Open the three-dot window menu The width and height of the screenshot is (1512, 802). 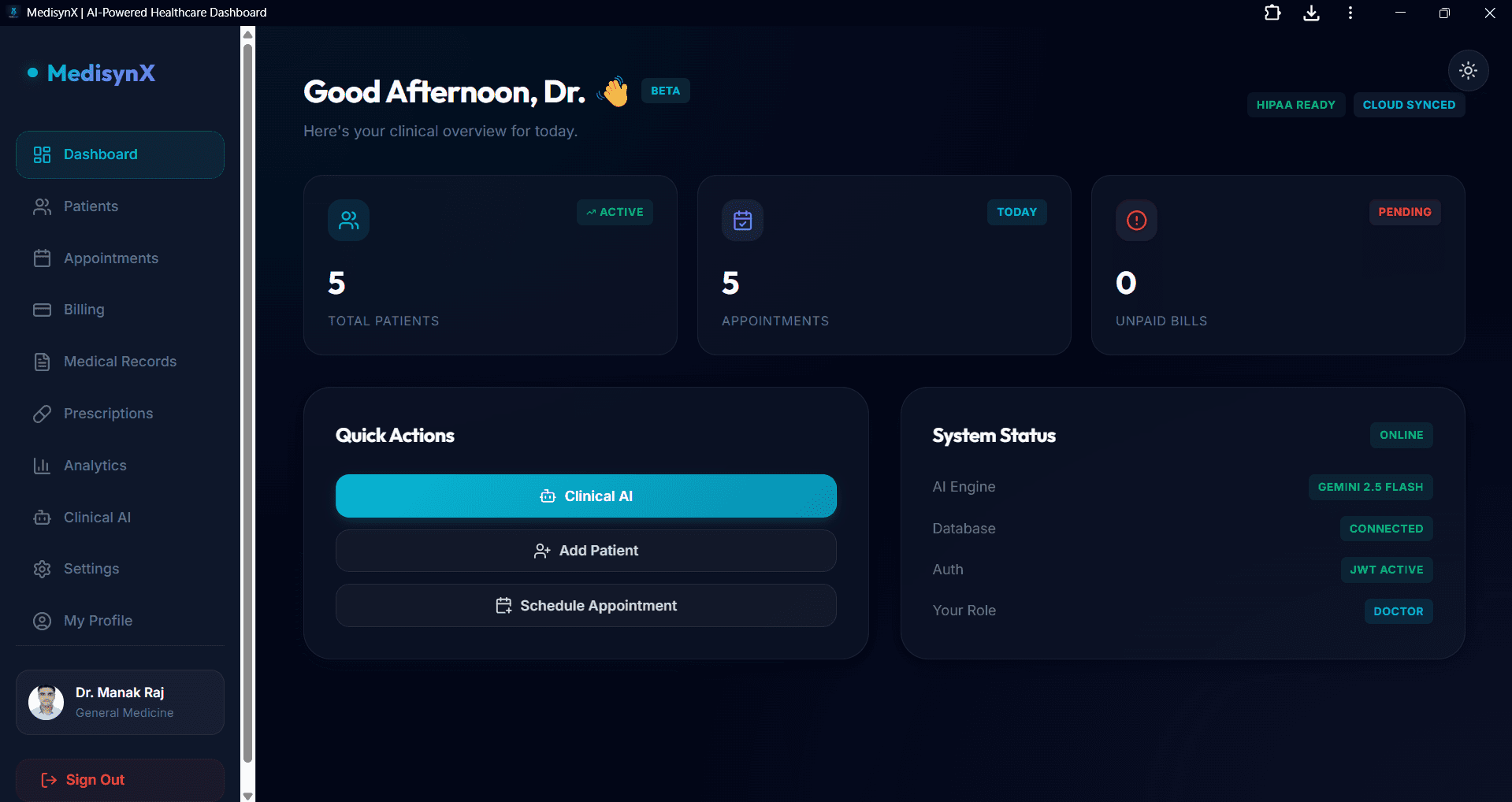tap(1350, 13)
